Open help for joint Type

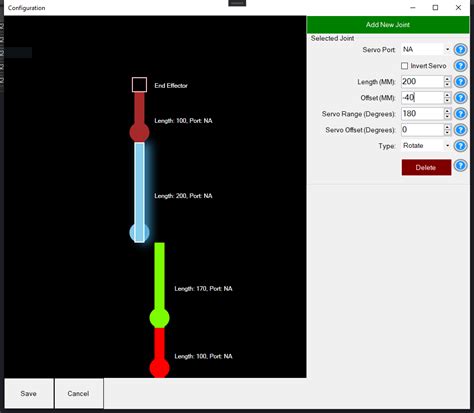(x=460, y=146)
